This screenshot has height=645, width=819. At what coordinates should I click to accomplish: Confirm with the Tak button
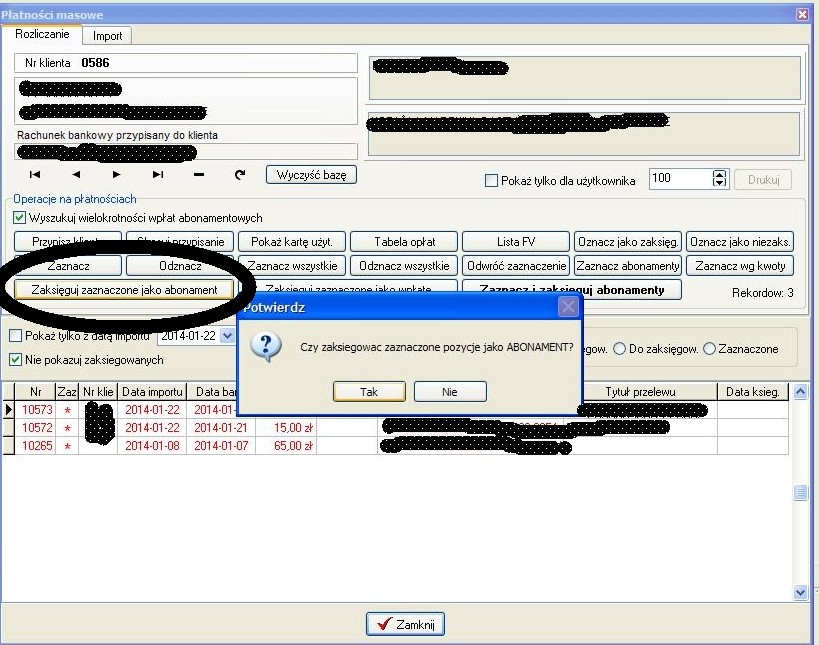tap(369, 392)
